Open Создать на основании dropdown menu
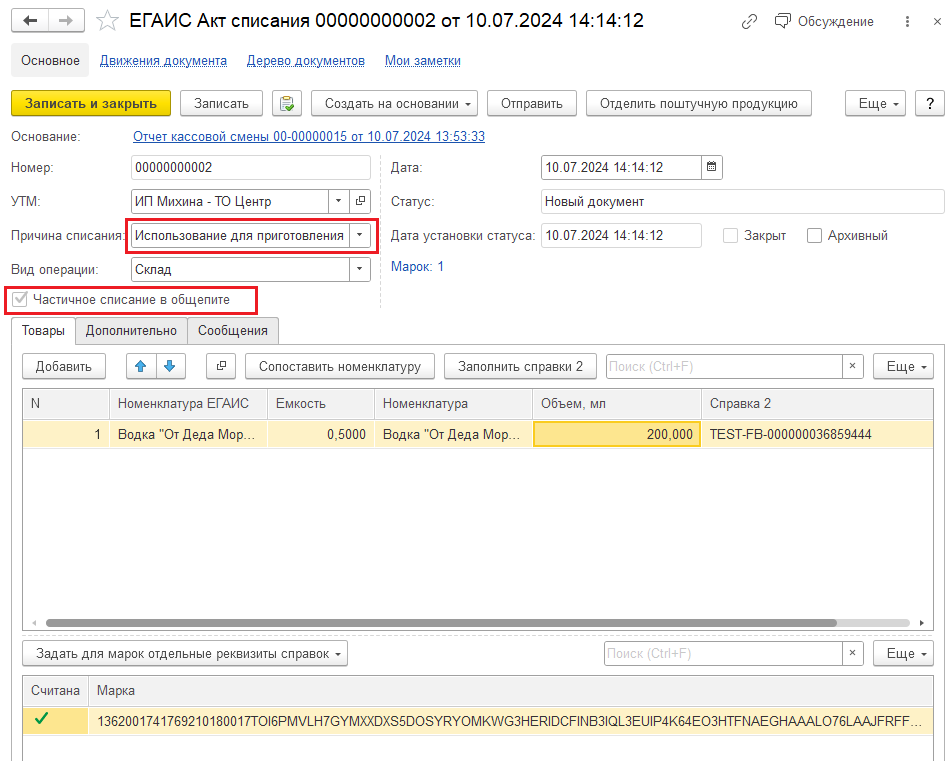 pos(394,103)
